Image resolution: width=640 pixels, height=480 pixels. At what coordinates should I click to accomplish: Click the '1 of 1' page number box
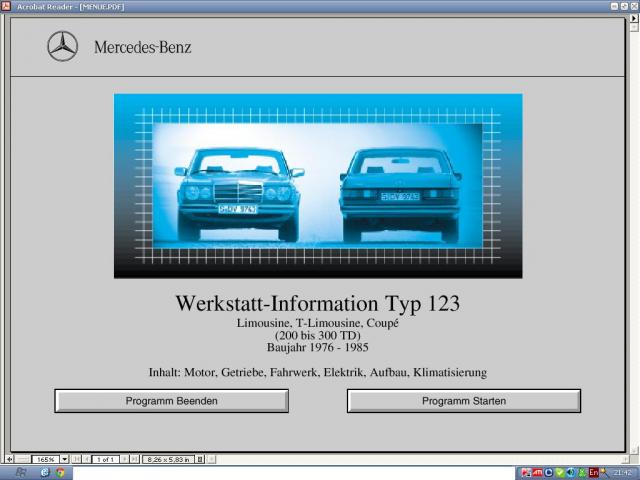105,459
